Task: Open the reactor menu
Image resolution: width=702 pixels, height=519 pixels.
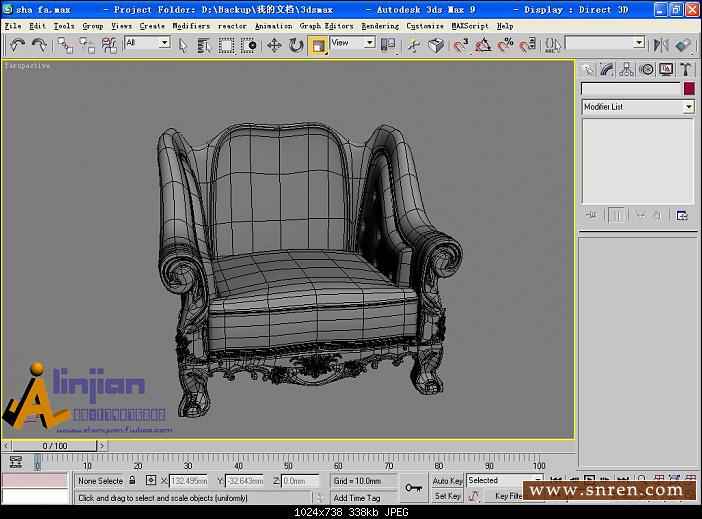Action: (x=232, y=26)
